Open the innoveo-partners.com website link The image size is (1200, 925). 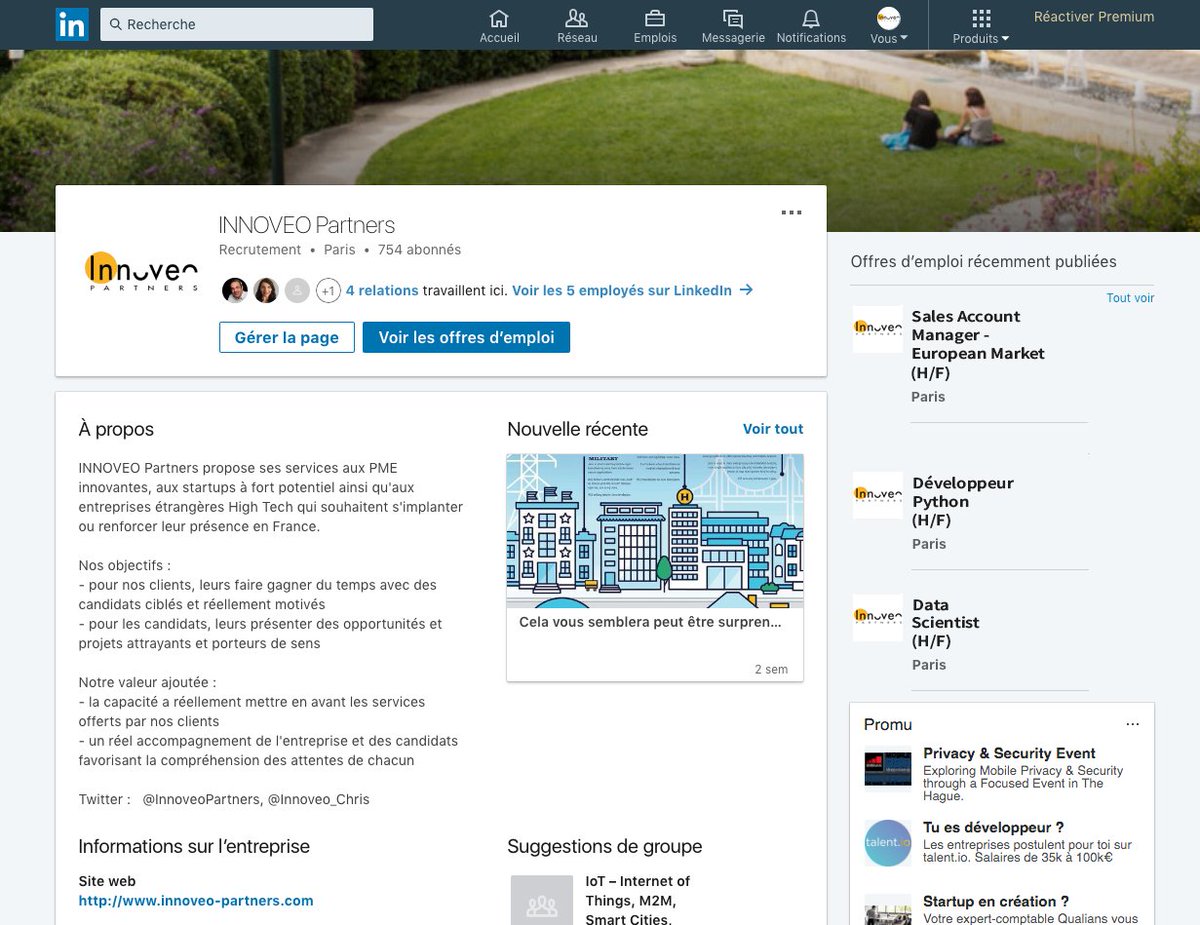point(196,901)
